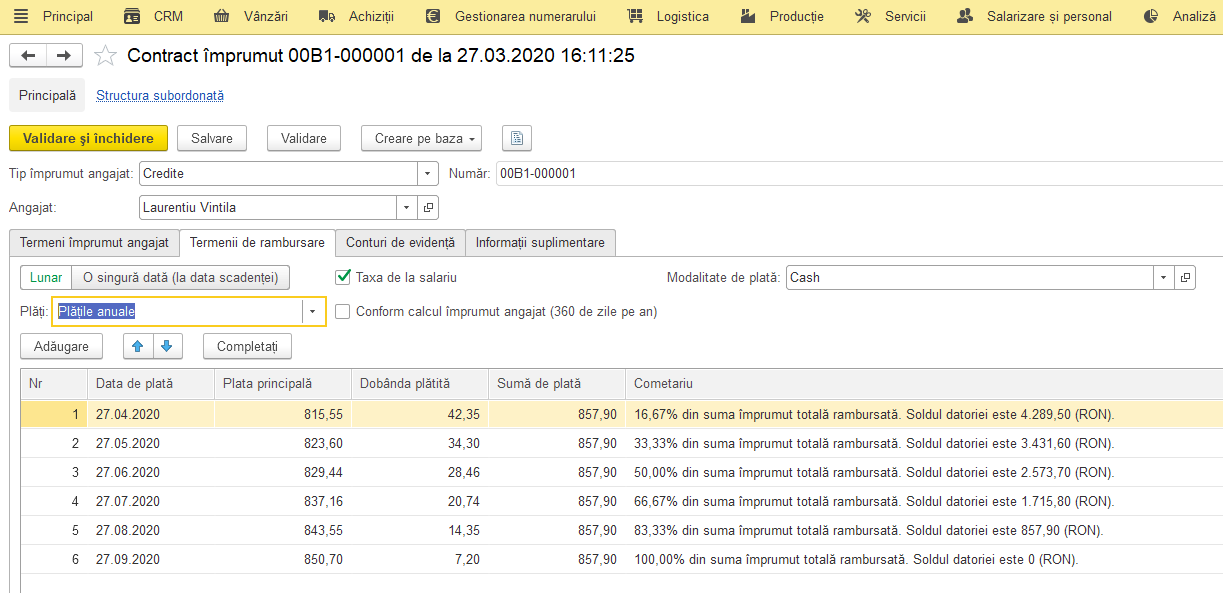Enable Conform calcul împrumut angajat checkbox
Screen dimensions: 1223x593
pos(343,312)
